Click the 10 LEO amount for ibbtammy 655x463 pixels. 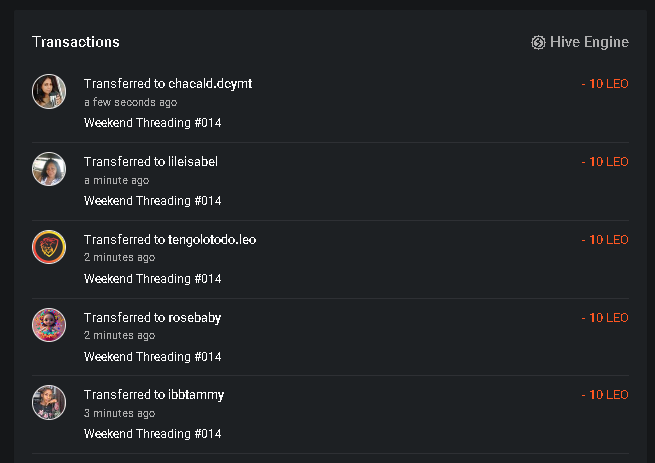[605, 395]
